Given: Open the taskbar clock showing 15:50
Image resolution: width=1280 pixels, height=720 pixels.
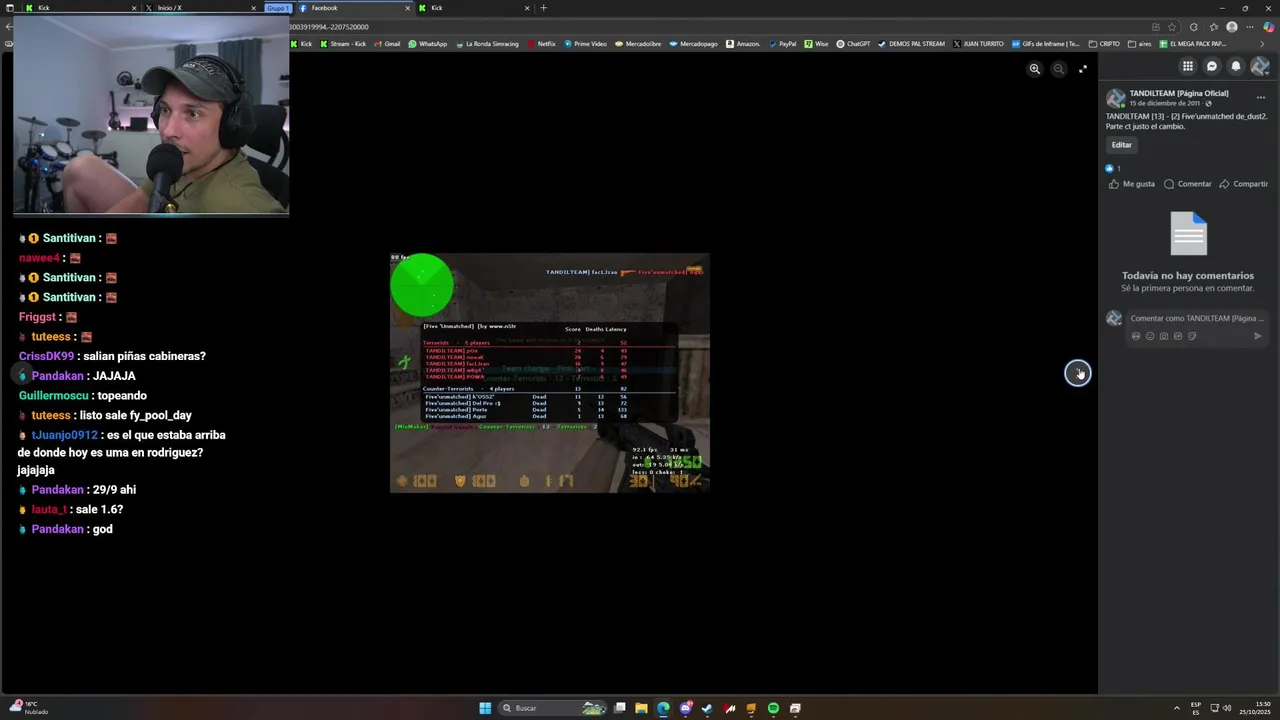Looking at the screenshot, I should click(1255, 708).
